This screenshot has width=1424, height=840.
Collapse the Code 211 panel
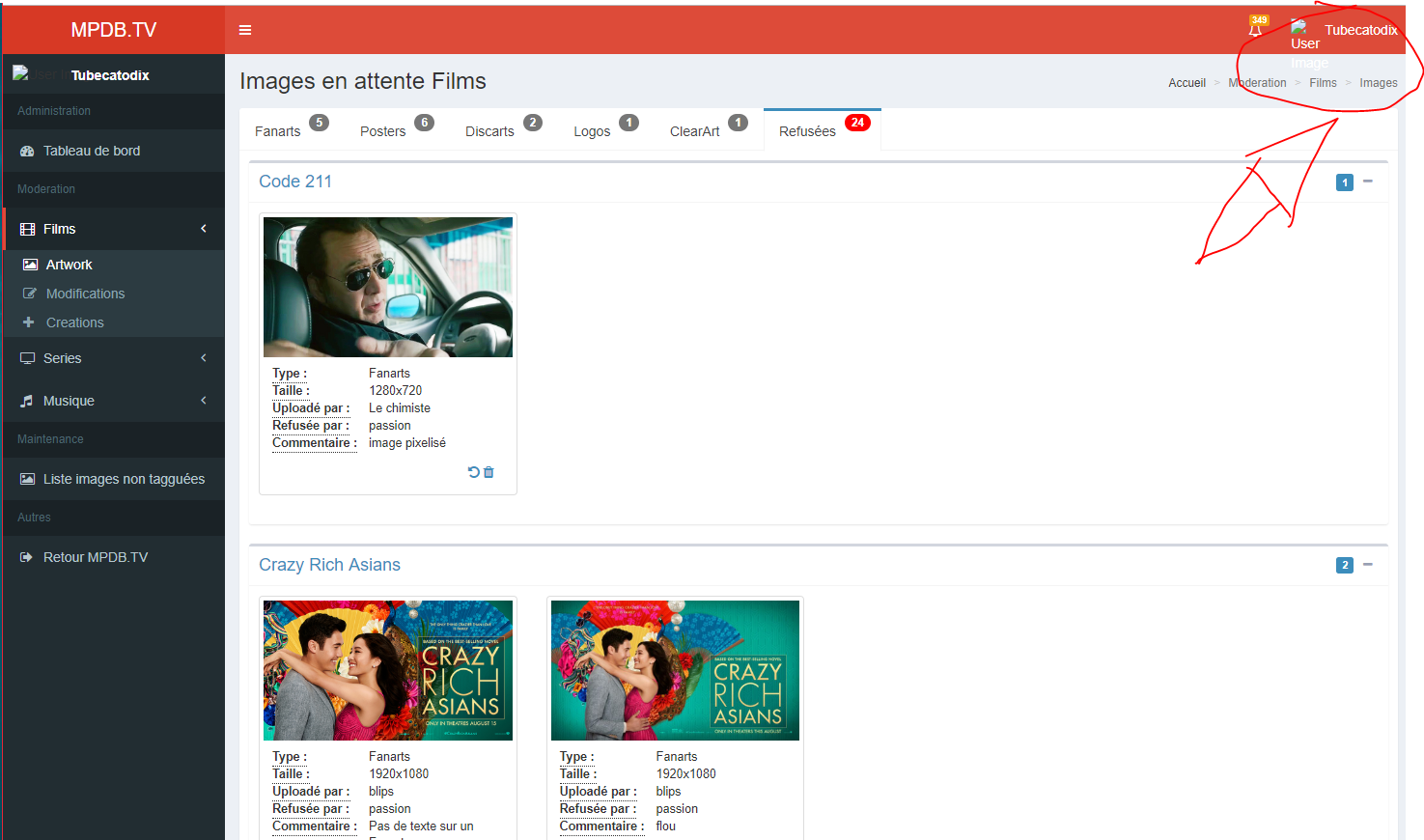click(x=1368, y=182)
